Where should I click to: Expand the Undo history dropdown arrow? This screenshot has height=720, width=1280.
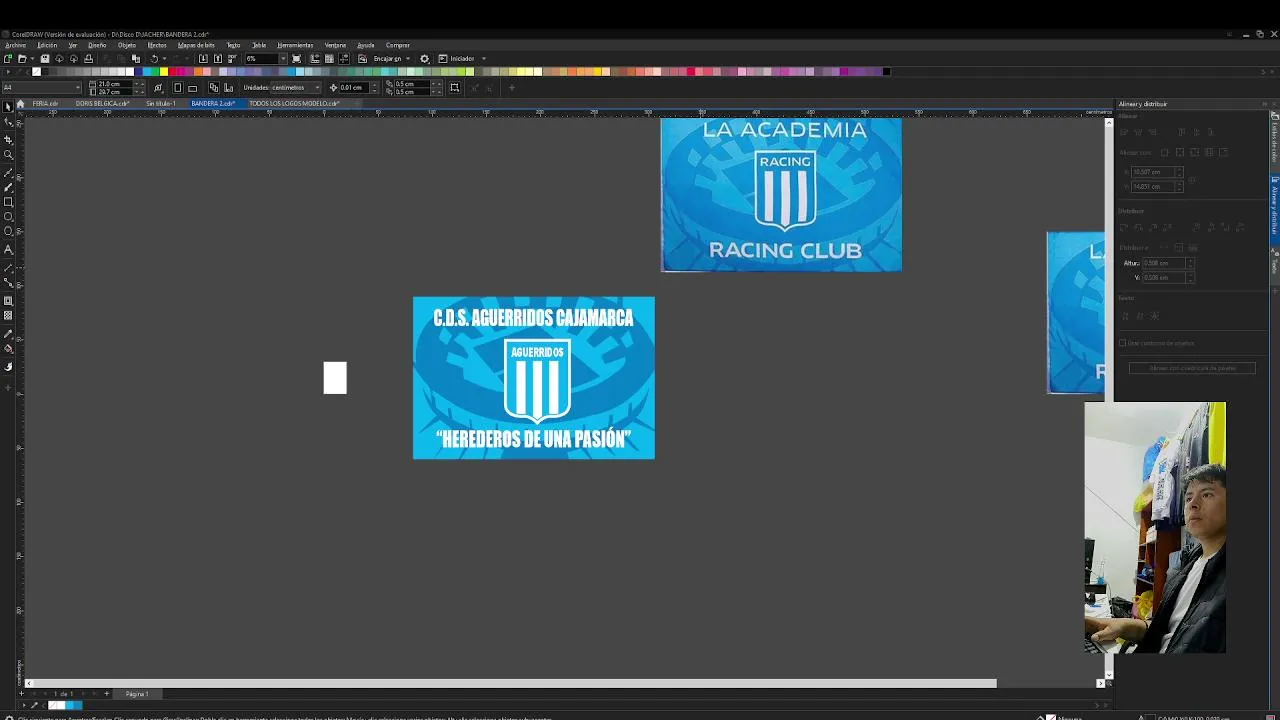pyautogui.click(x=164, y=58)
